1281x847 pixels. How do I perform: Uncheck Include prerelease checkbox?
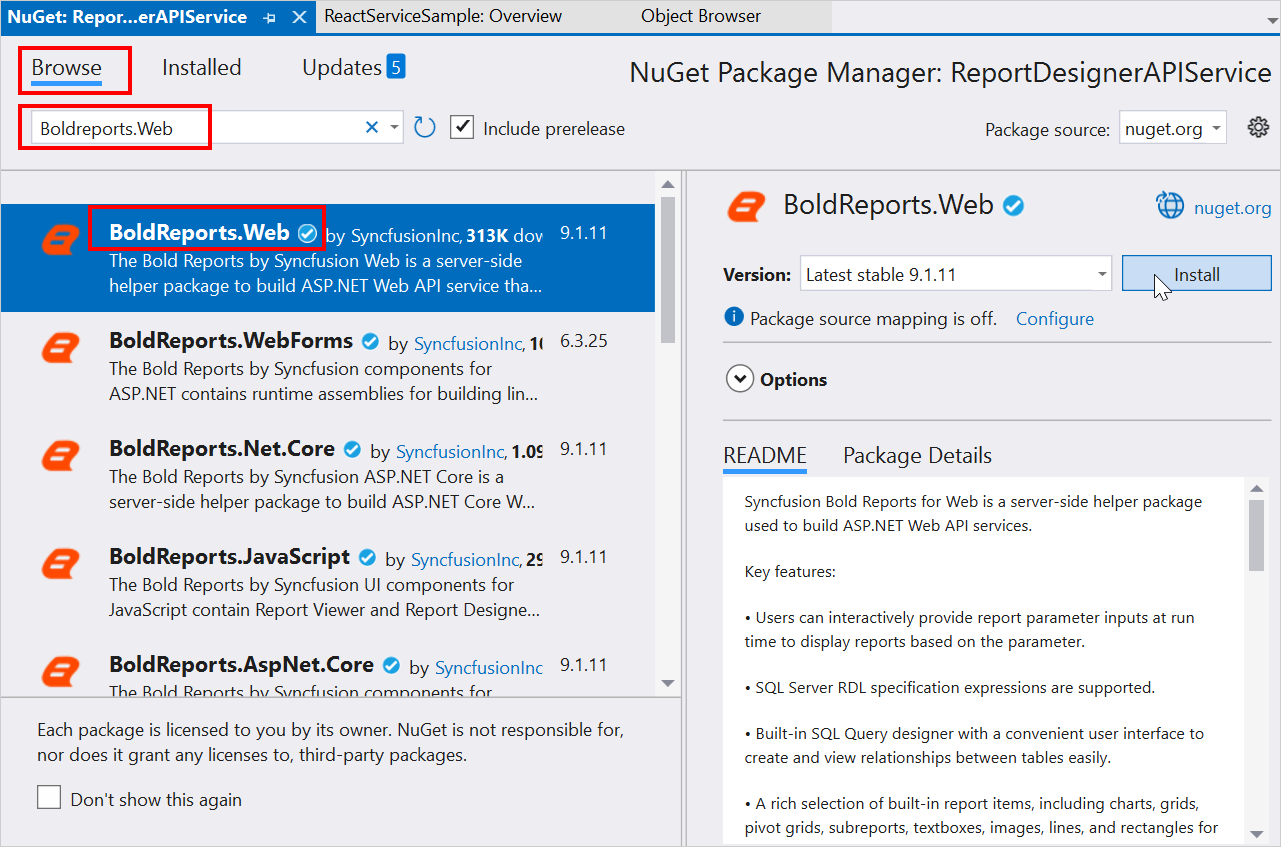[462, 128]
